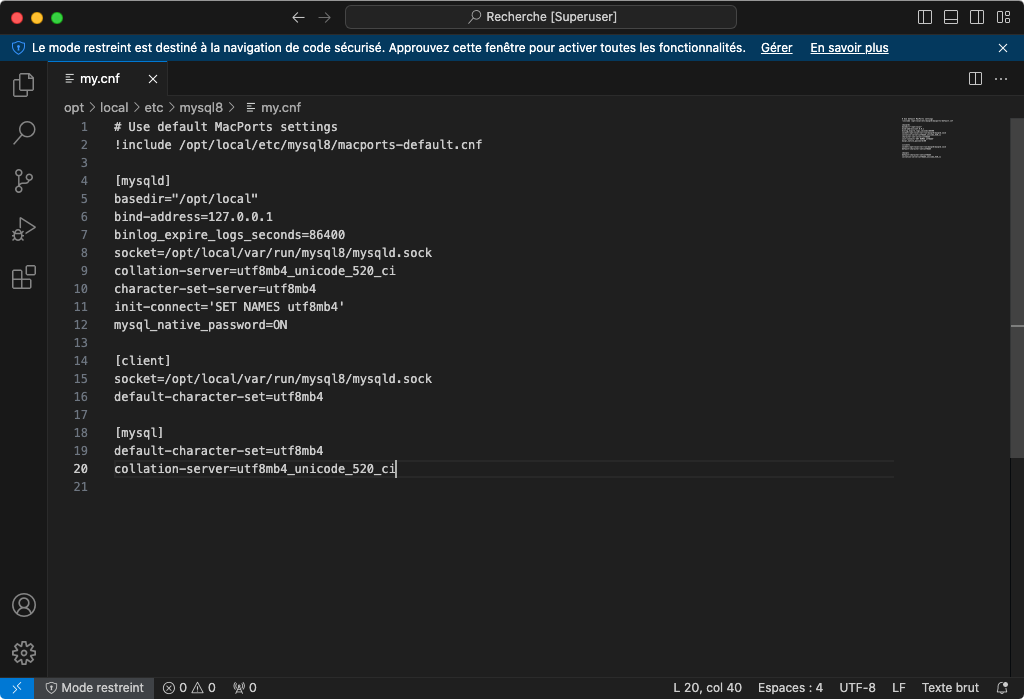
Task: Open the Source Control view
Action: coord(24,181)
